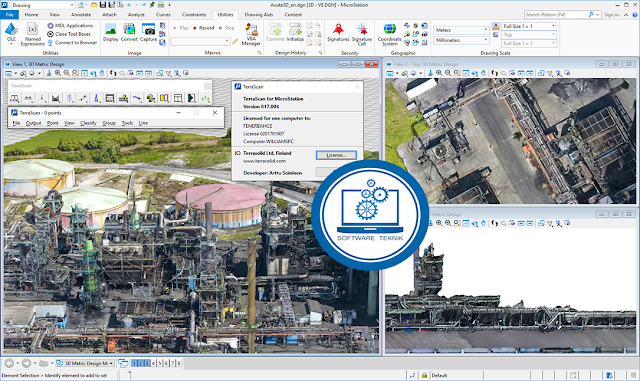Toggle view 2 in view group bar
This screenshot has height=381, width=640.
[141, 363]
